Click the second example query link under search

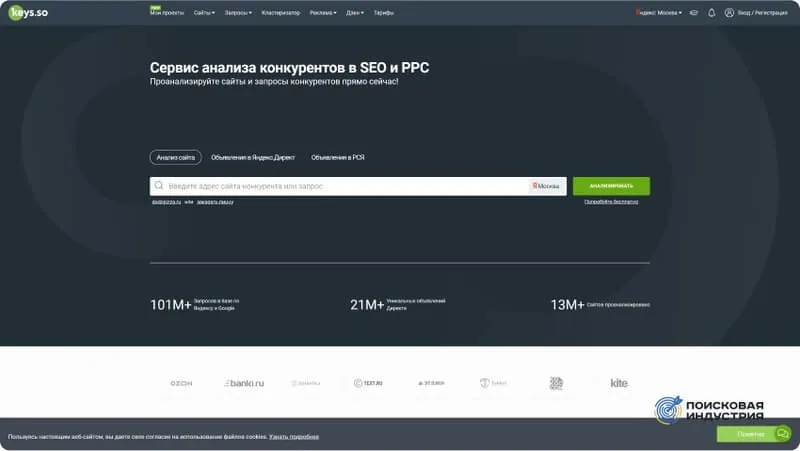coord(215,202)
